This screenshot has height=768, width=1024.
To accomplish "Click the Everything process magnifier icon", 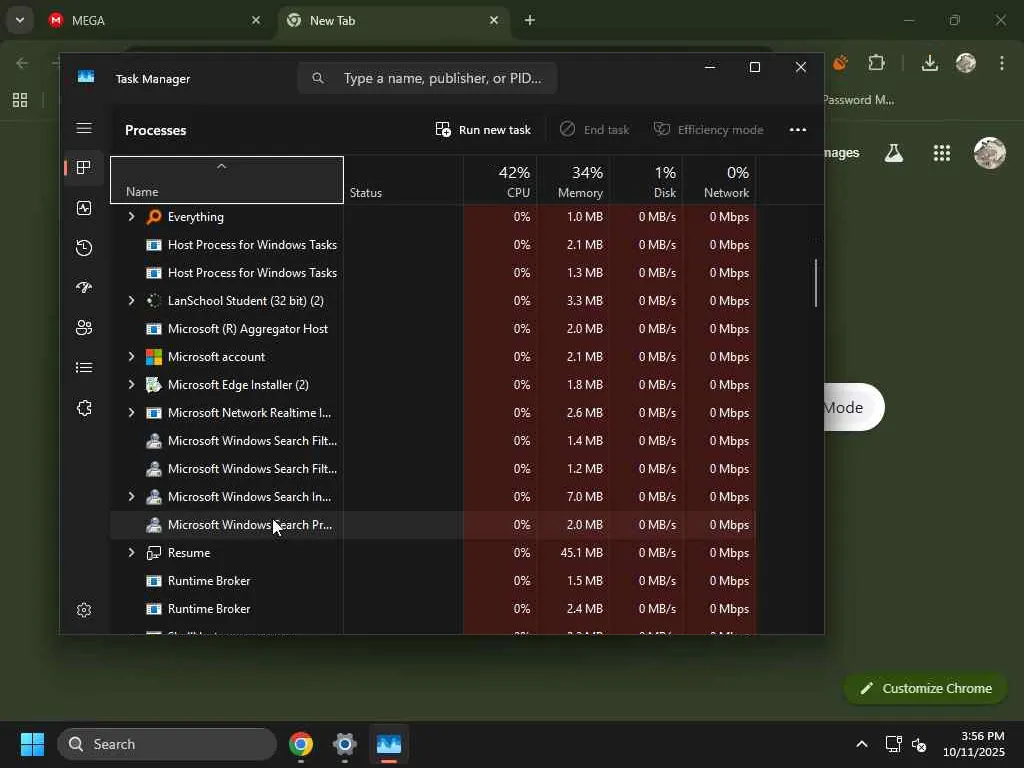I will pos(153,217).
